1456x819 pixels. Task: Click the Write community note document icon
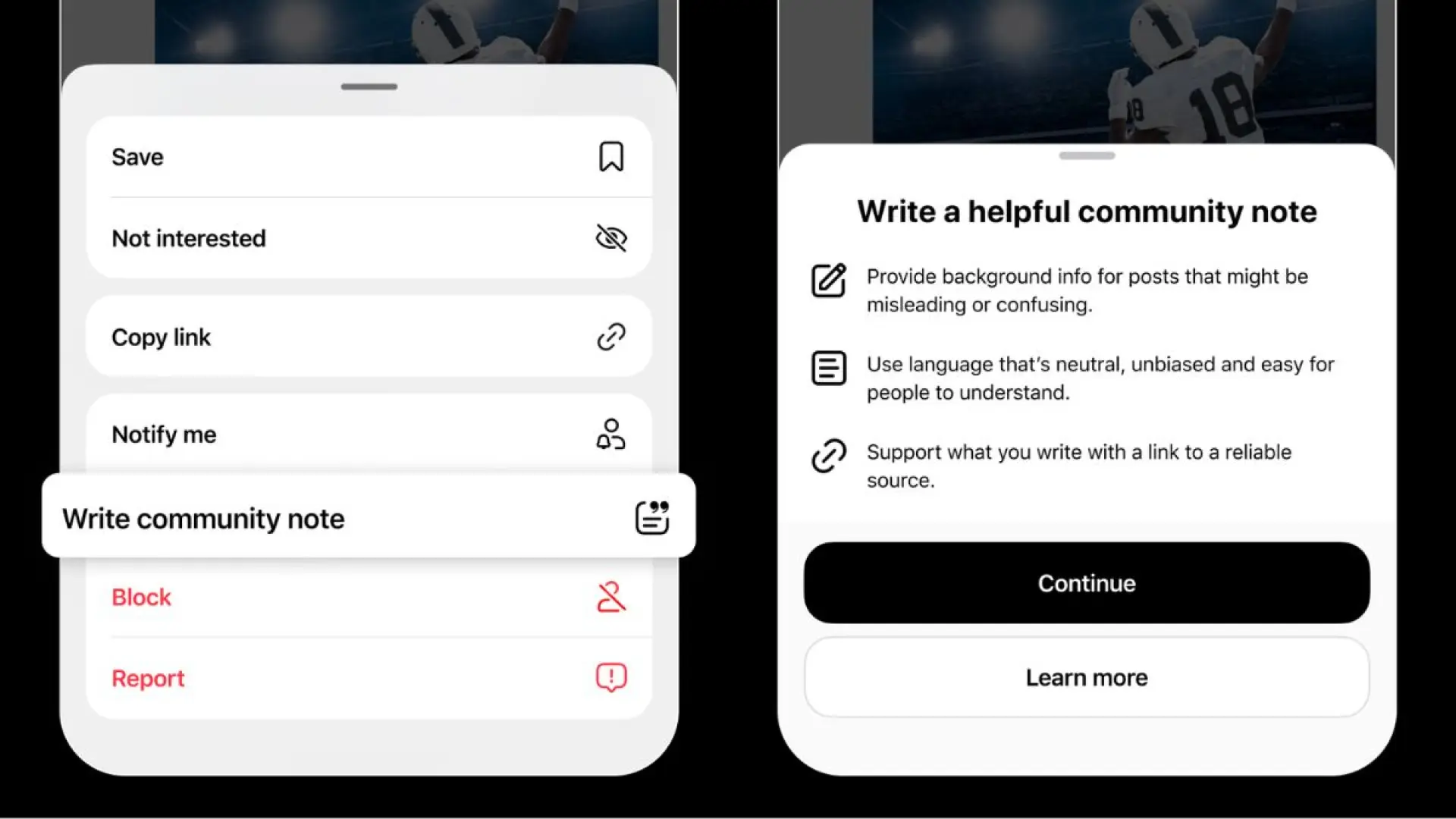(x=652, y=518)
